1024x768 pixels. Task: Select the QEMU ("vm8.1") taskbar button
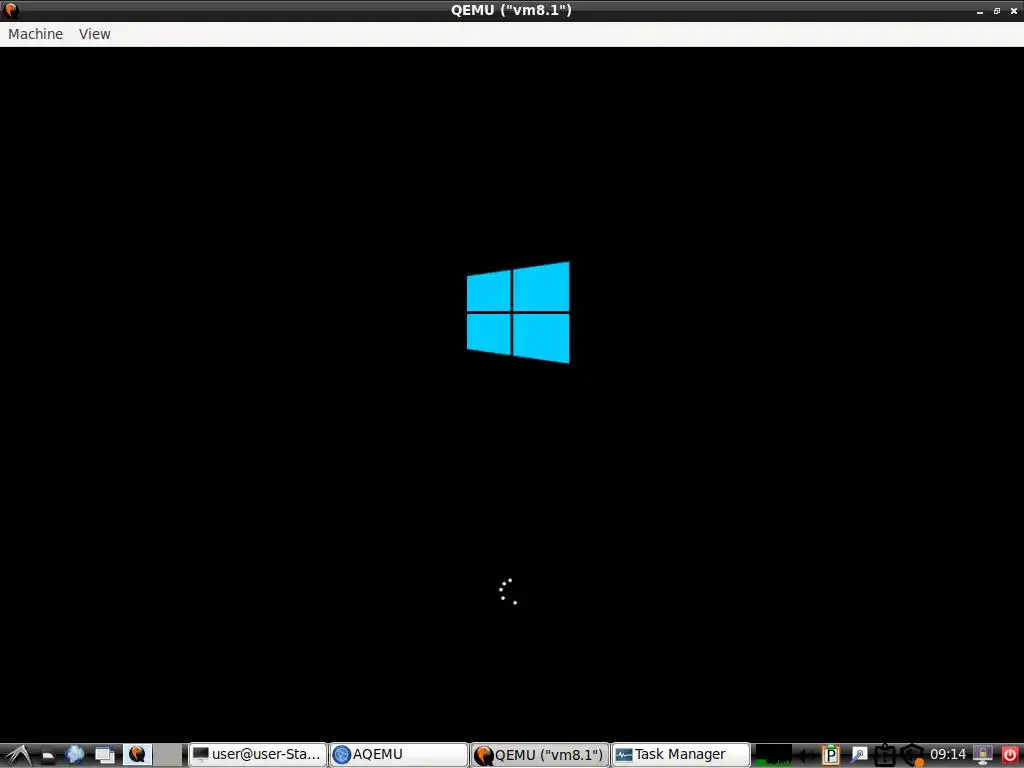point(540,754)
